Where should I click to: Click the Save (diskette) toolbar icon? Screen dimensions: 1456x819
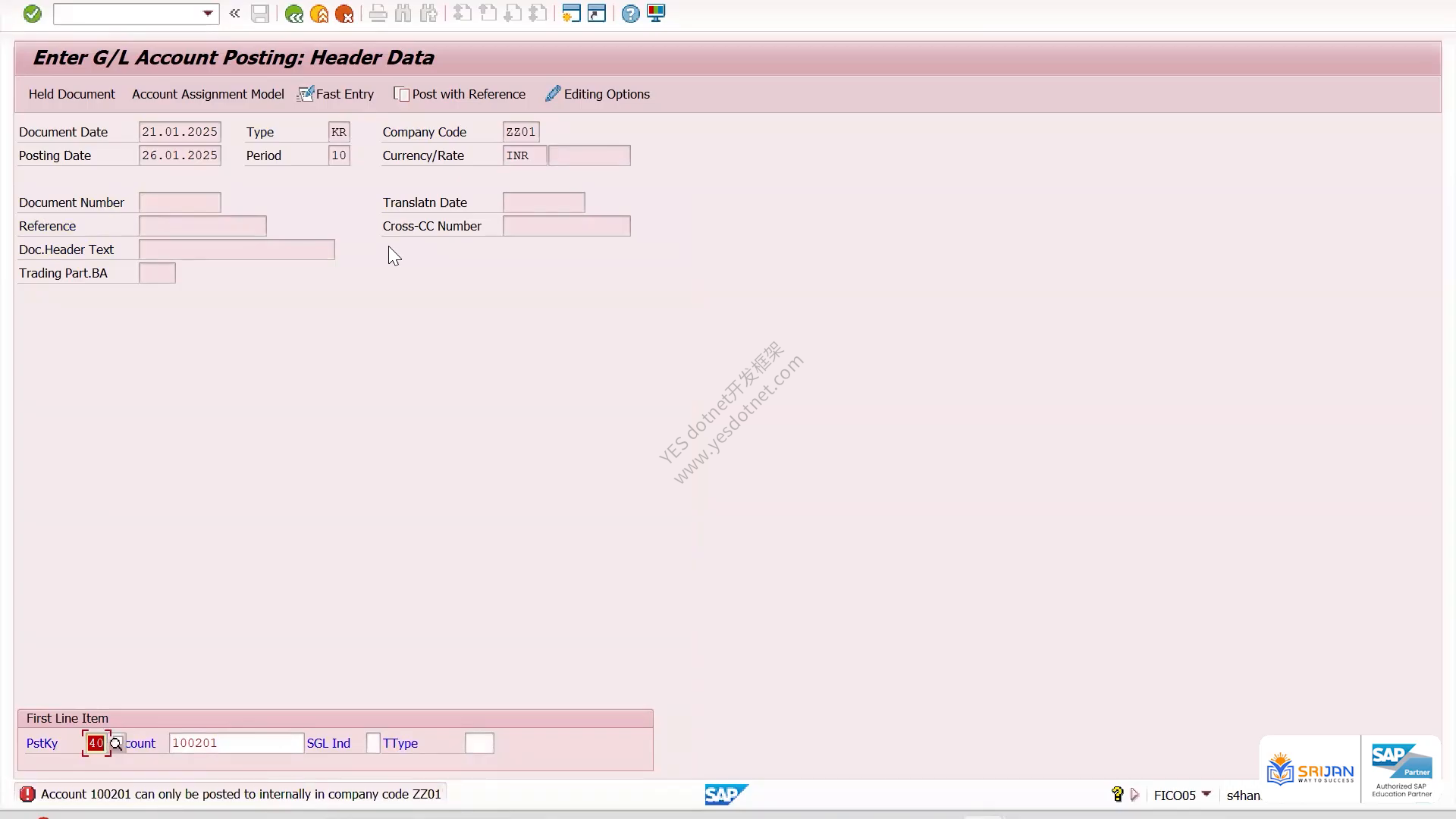(260, 14)
